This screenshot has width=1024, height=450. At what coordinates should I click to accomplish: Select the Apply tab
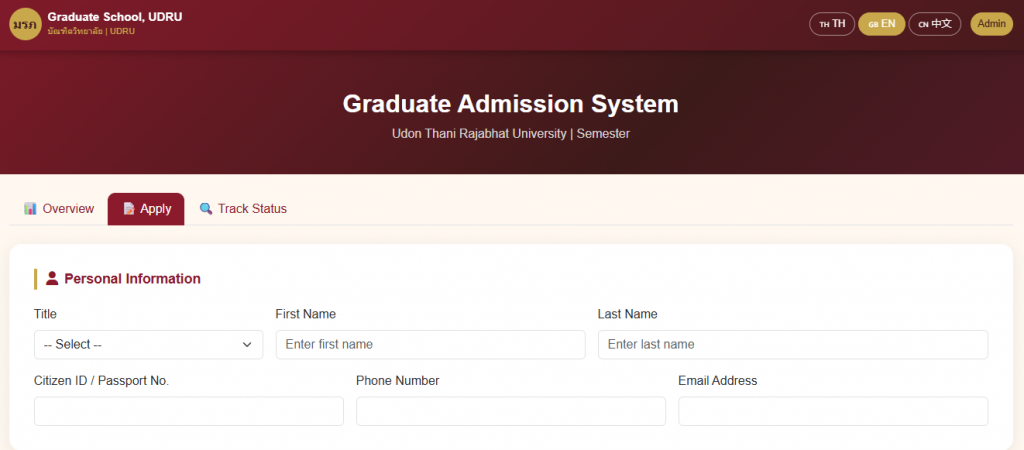146,209
